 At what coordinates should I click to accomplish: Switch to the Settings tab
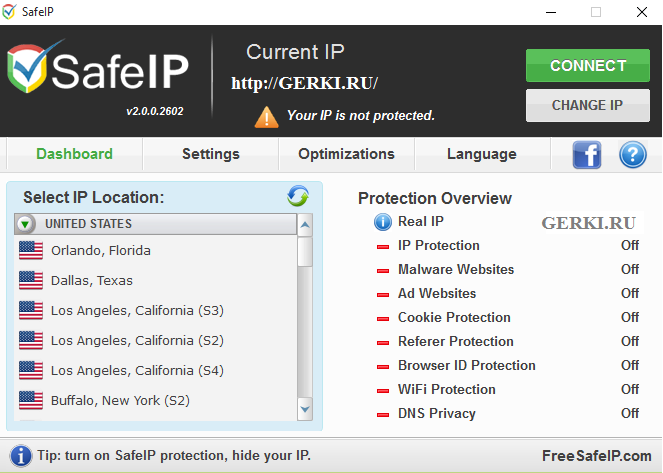pos(210,154)
